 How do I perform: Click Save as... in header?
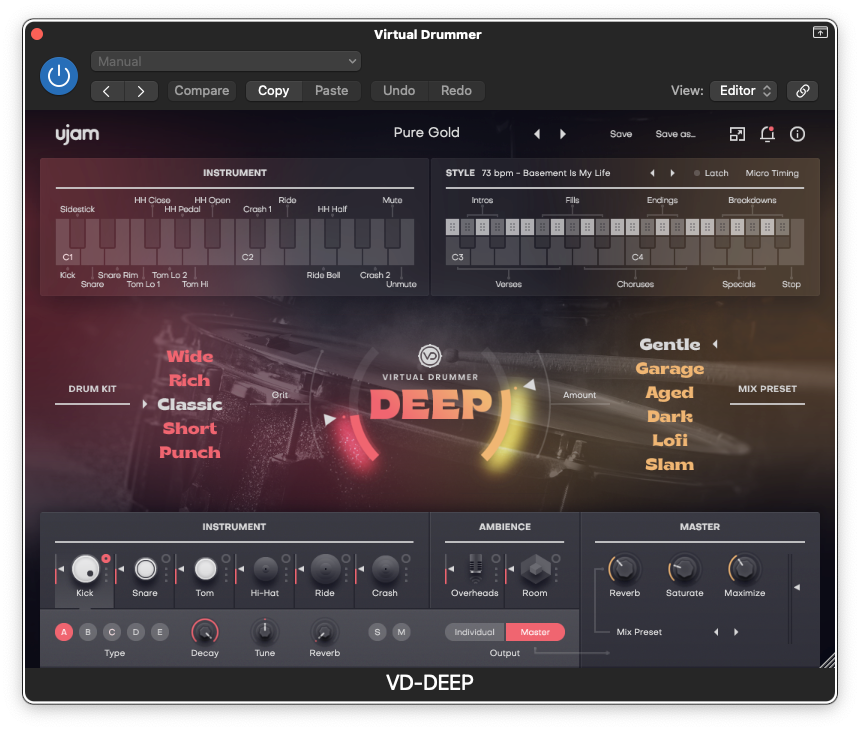[675, 134]
